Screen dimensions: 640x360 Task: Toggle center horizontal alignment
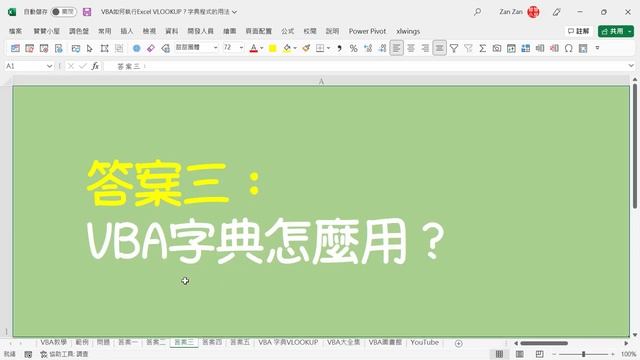pyautogui.click(x=411, y=48)
